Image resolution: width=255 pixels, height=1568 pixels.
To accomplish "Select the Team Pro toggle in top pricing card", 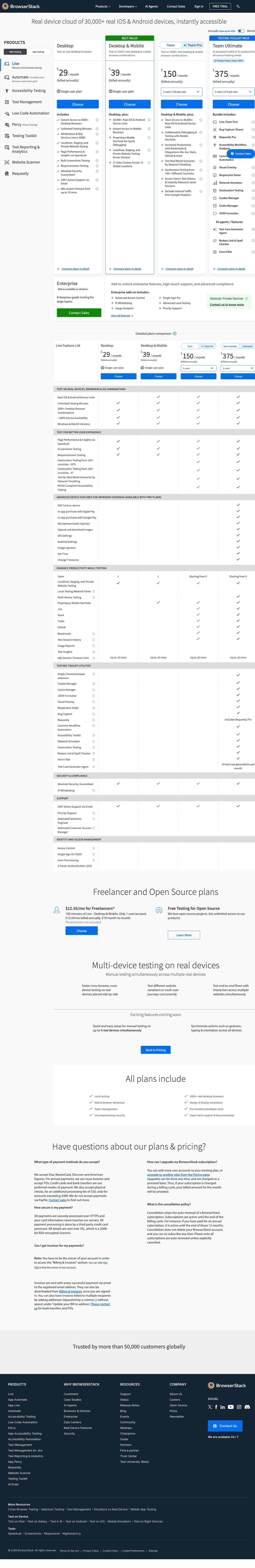I will pos(193,45).
